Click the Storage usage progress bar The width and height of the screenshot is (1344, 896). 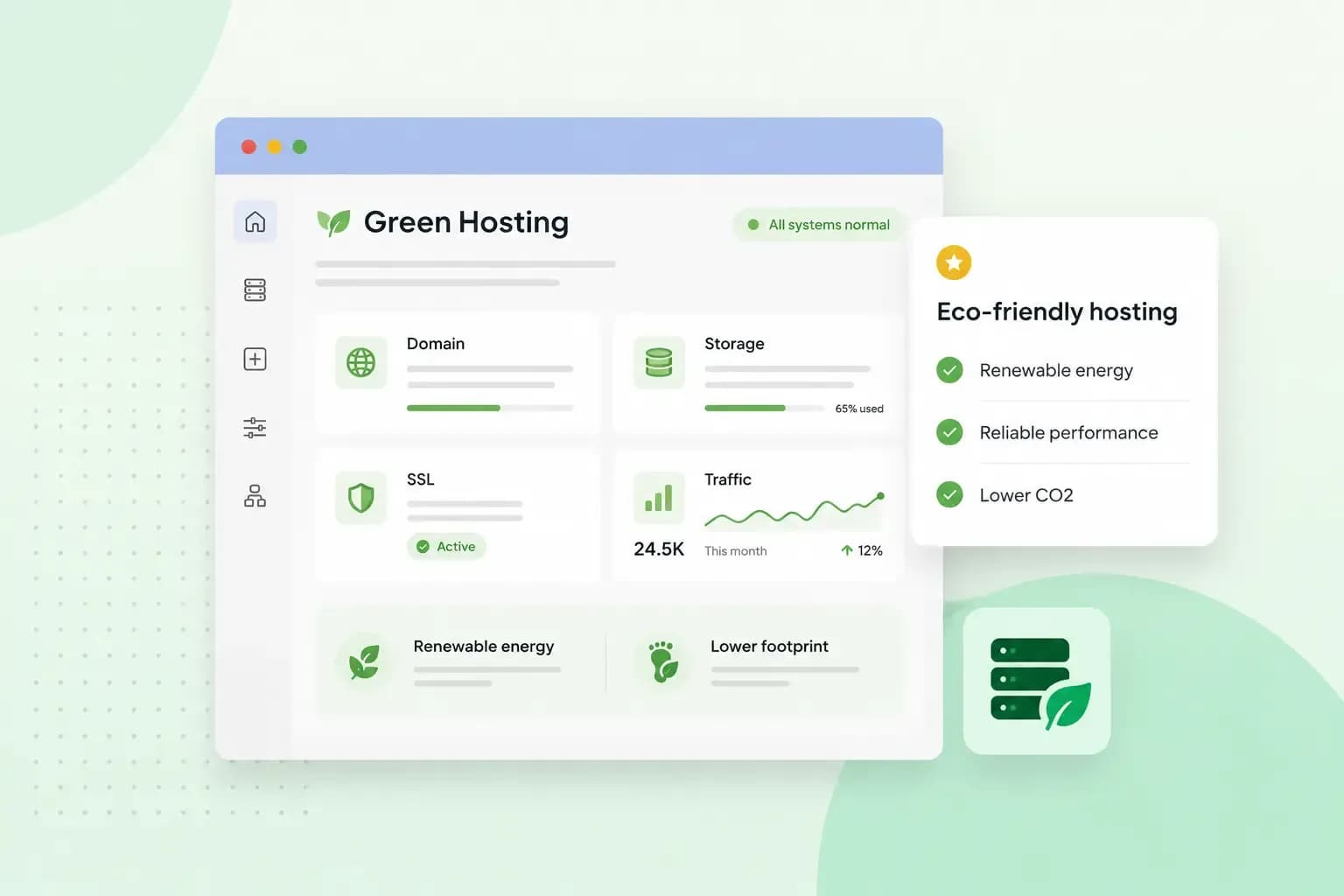click(764, 408)
